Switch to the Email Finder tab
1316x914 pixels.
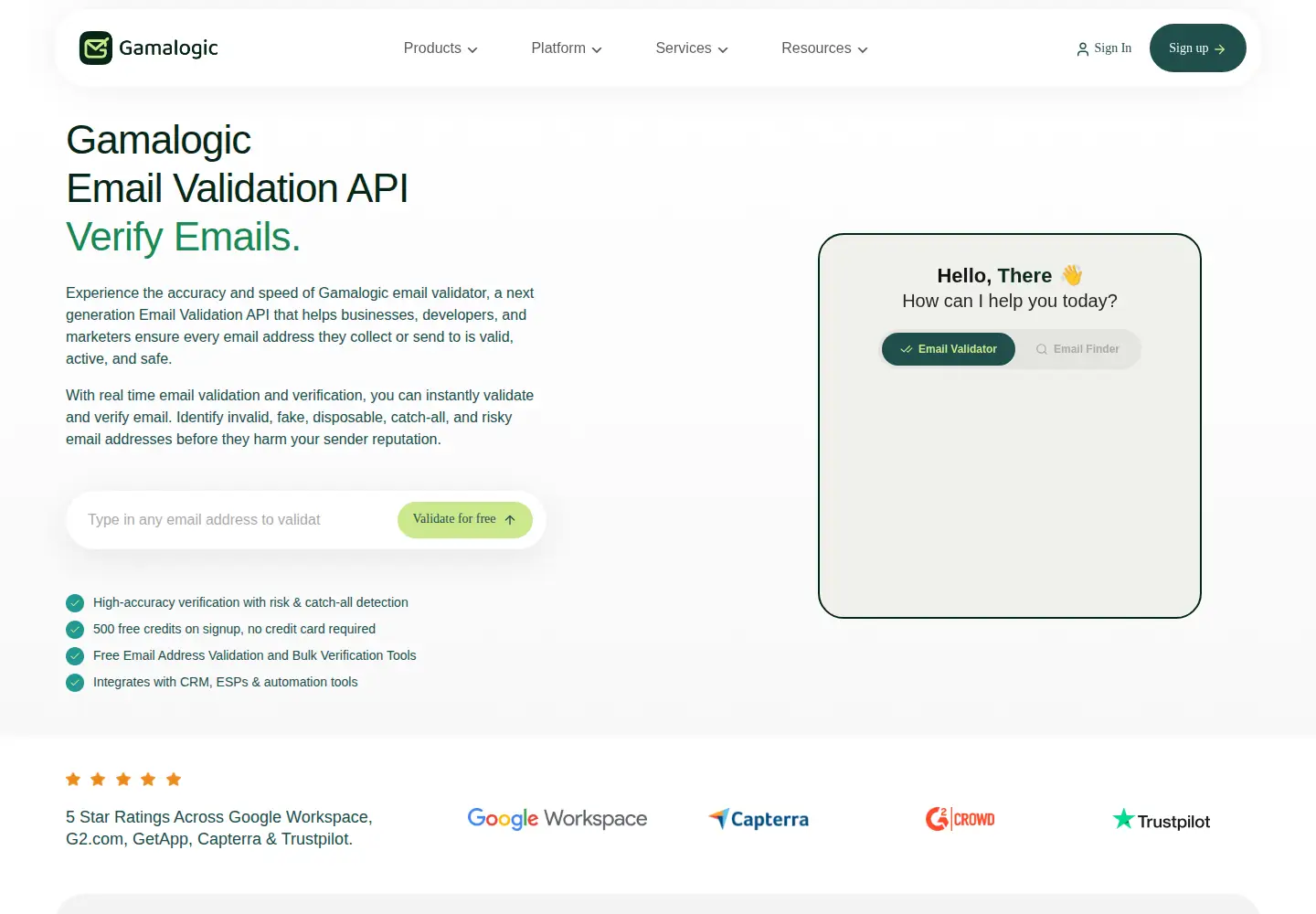(1077, 349)
